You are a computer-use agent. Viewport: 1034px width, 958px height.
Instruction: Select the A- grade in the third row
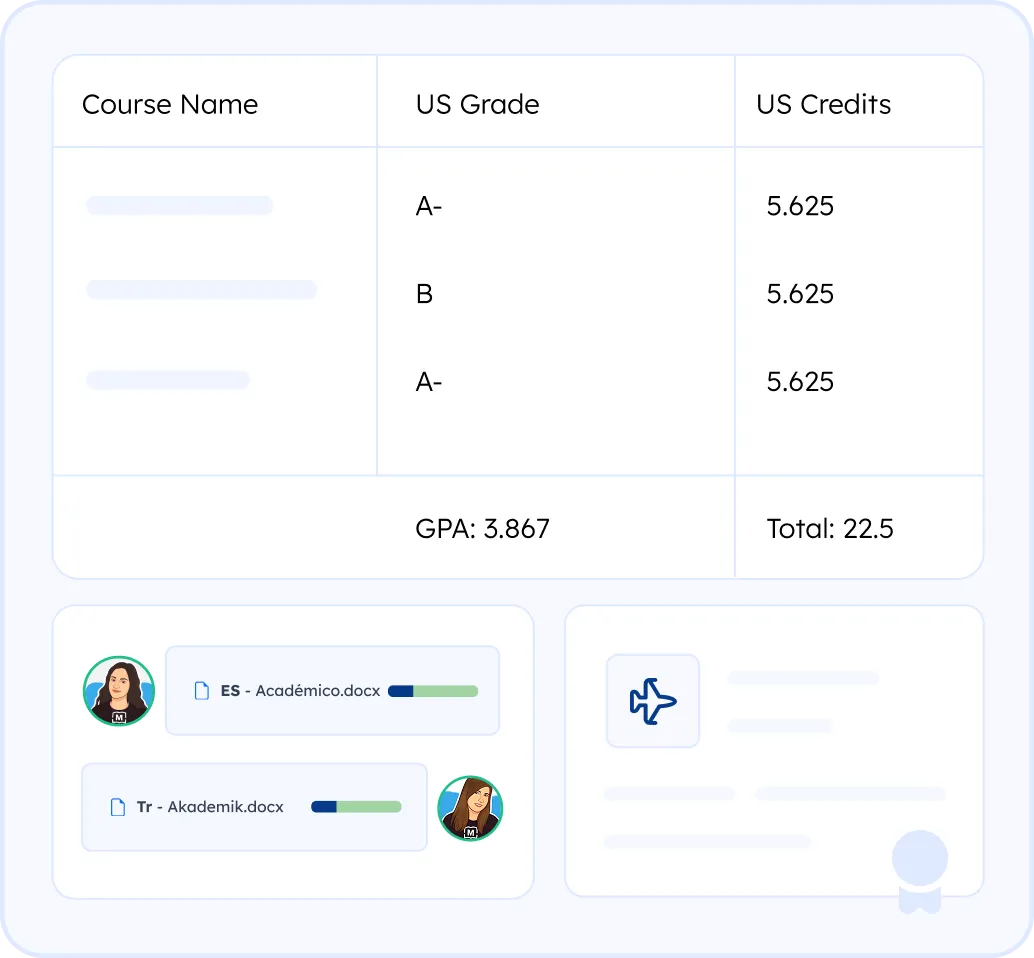pos(428,381)
